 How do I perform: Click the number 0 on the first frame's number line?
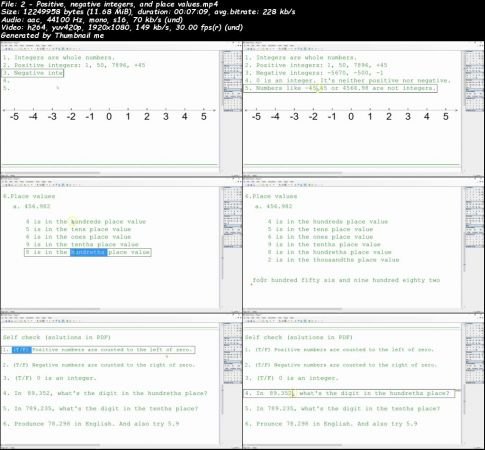pyautogui.click(x=109, y=117)
